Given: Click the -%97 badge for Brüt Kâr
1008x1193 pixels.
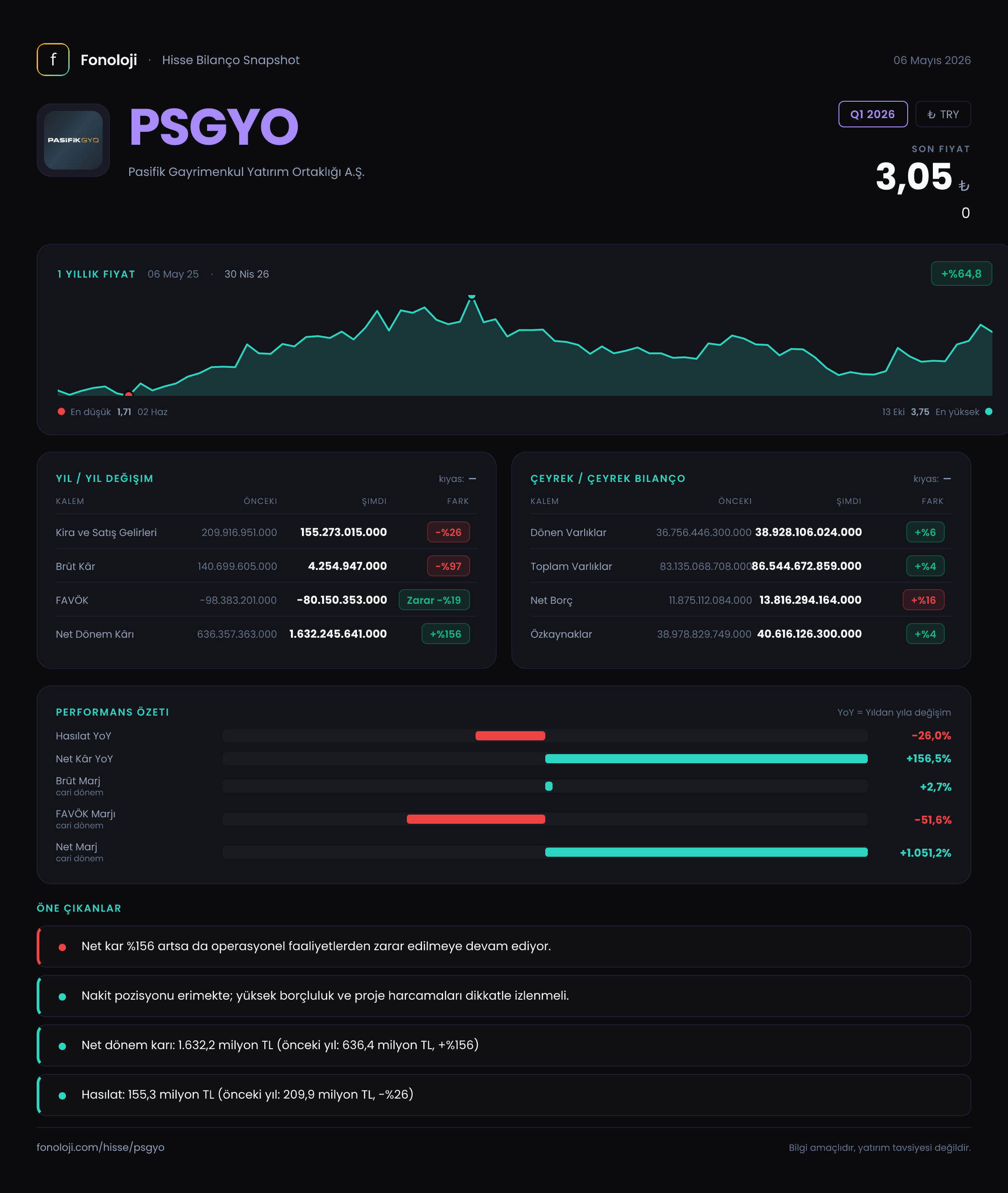Looking at the screenshot, I should coord(448,566).
